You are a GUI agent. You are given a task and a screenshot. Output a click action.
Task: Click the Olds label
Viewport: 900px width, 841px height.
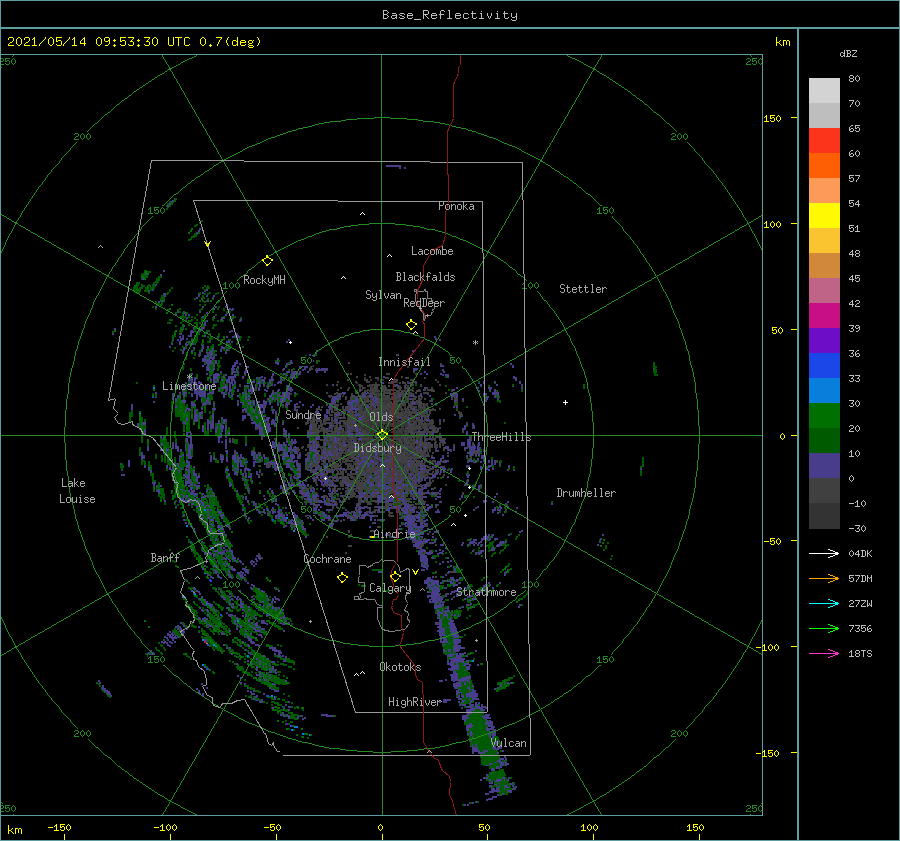(x=381, y=417)
